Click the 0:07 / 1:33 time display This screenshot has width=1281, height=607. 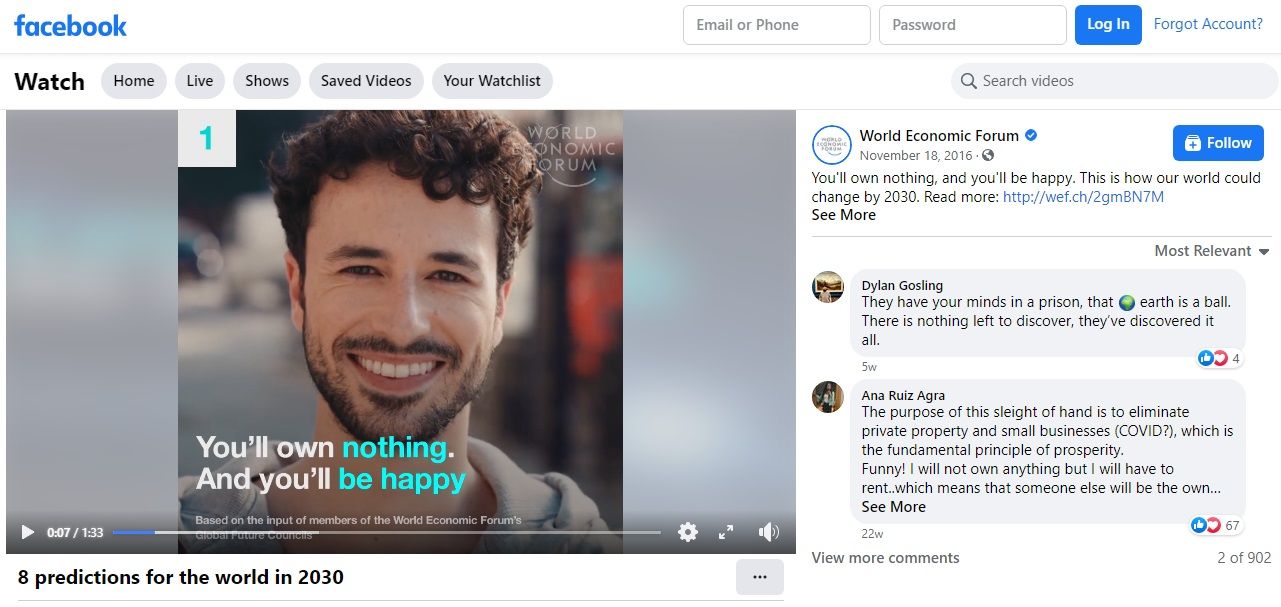(75, 533)
